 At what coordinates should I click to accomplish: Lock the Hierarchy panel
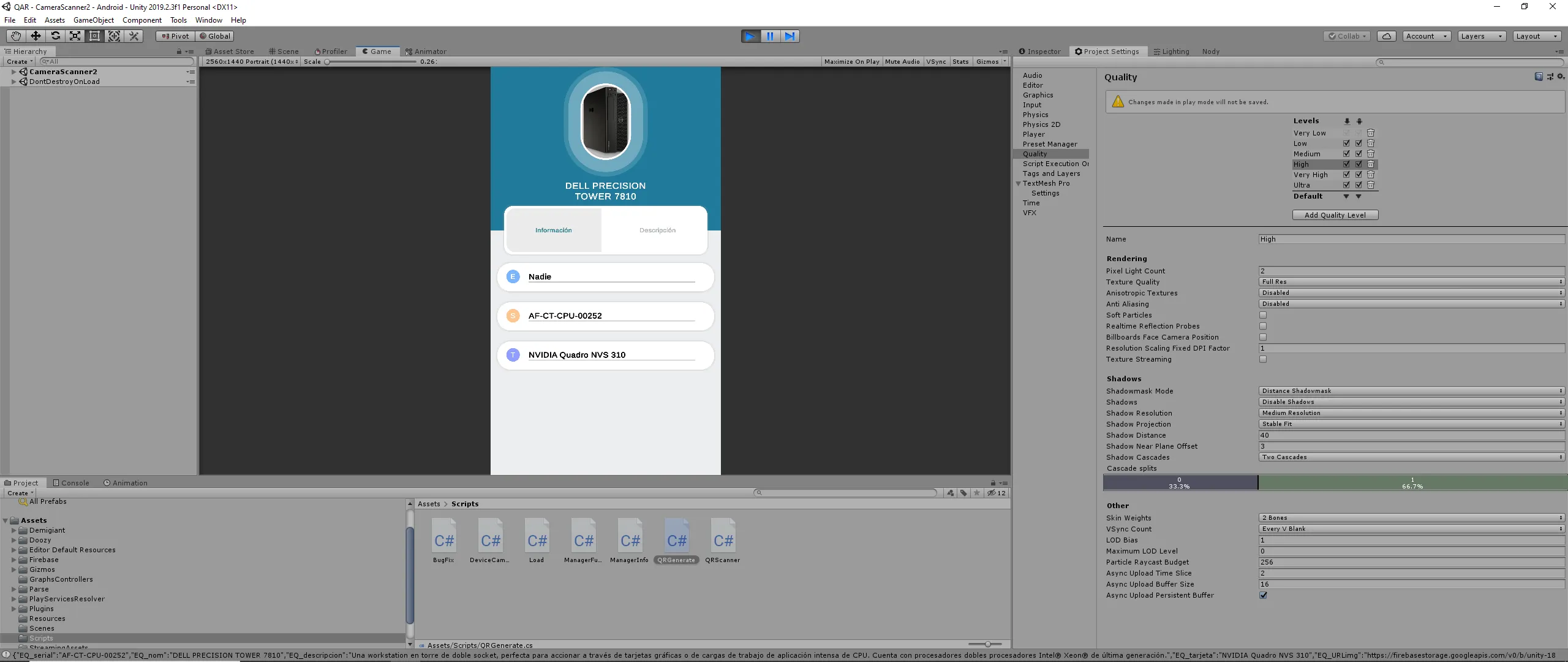click(179, 51)
